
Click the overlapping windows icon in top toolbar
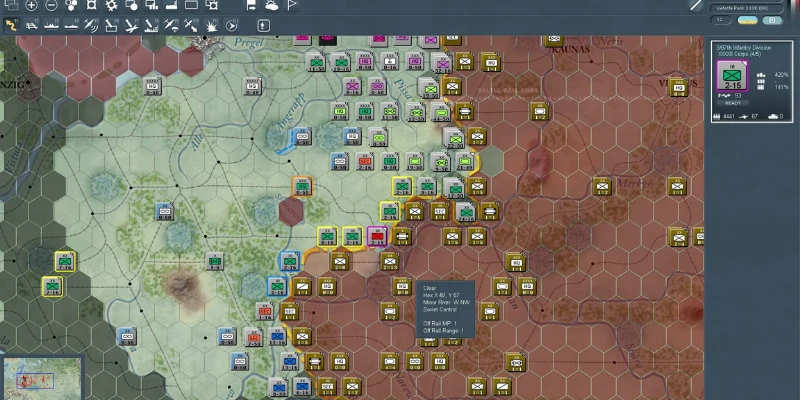click(11, 6)
